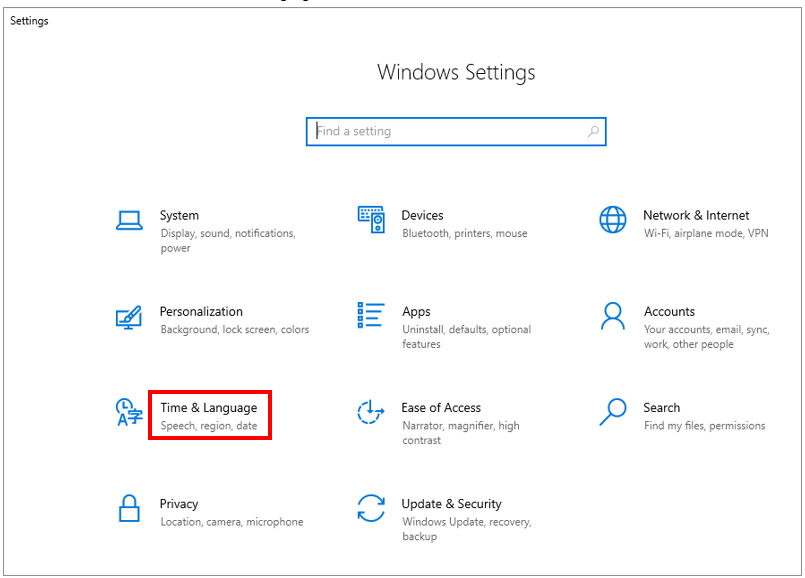Screen dimensions: 805x578
Task: Open the Time & Language settings link
Action: click(x=208, y=408)
